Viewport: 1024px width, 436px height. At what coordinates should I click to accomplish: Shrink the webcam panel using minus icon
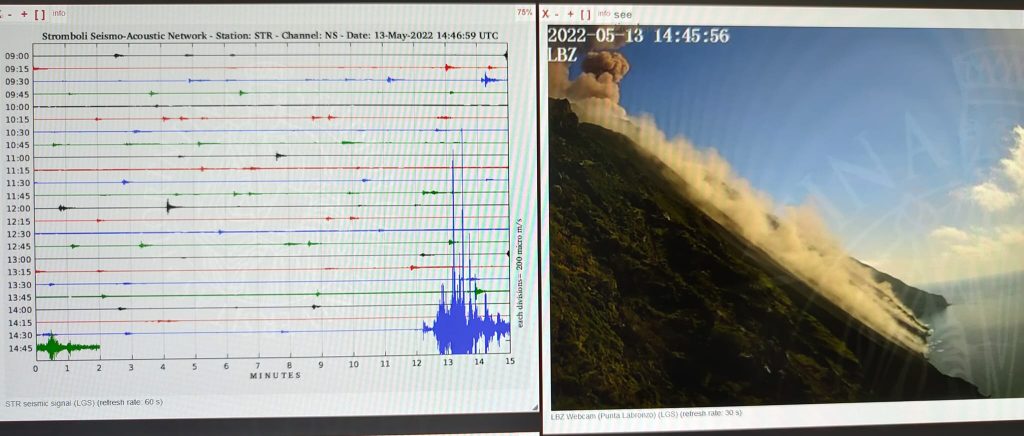[558, 14]
